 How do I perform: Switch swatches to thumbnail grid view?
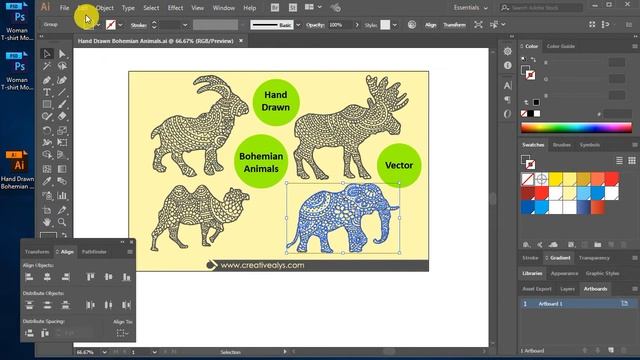[x=632, y=160]
